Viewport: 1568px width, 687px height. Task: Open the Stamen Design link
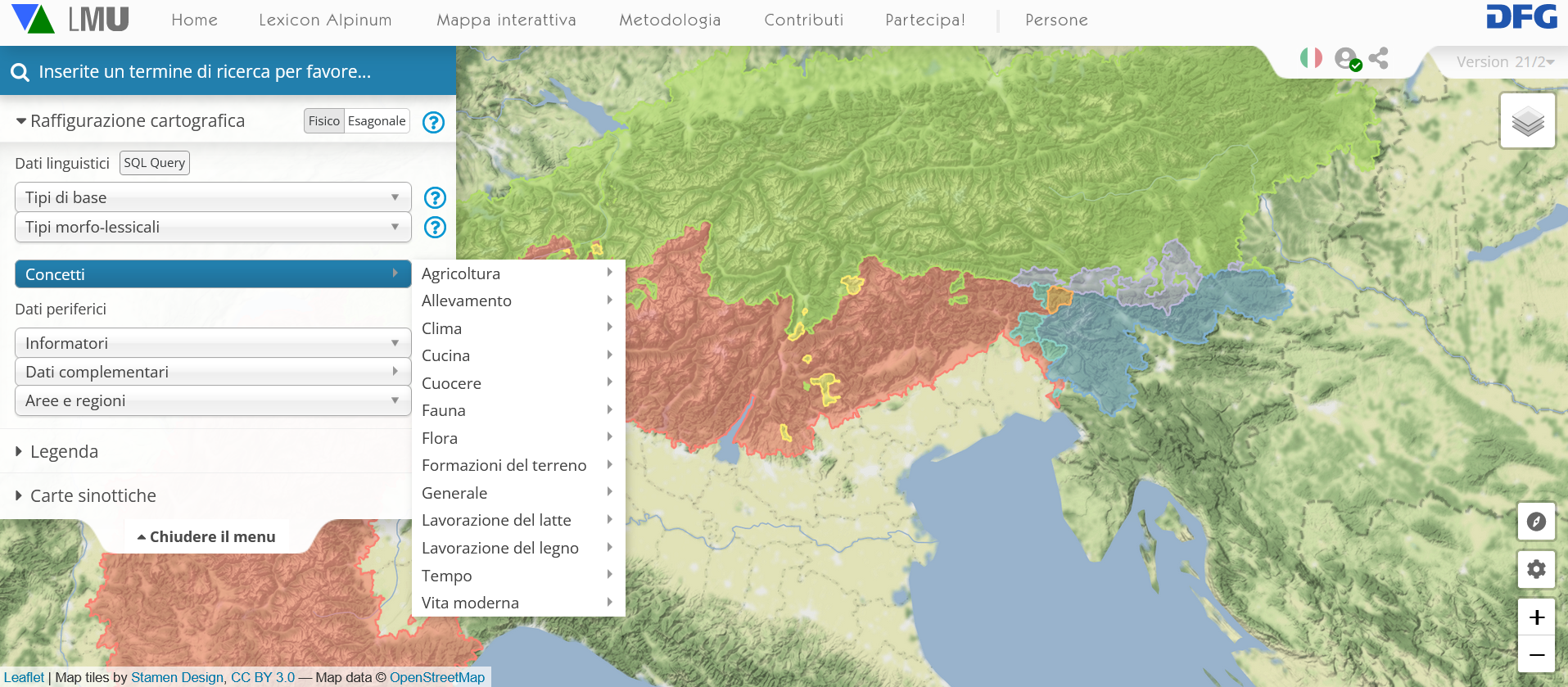(x=177, y=677)
